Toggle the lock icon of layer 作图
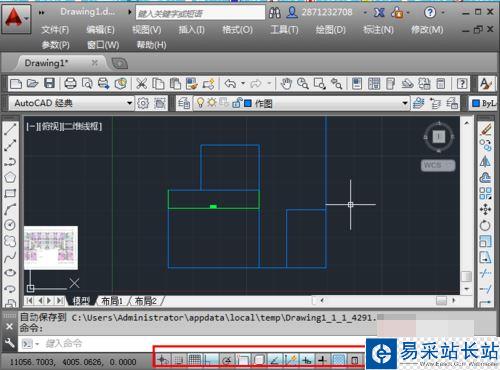The width and height of the screenshot is (500, 370). tap(237, 103)
